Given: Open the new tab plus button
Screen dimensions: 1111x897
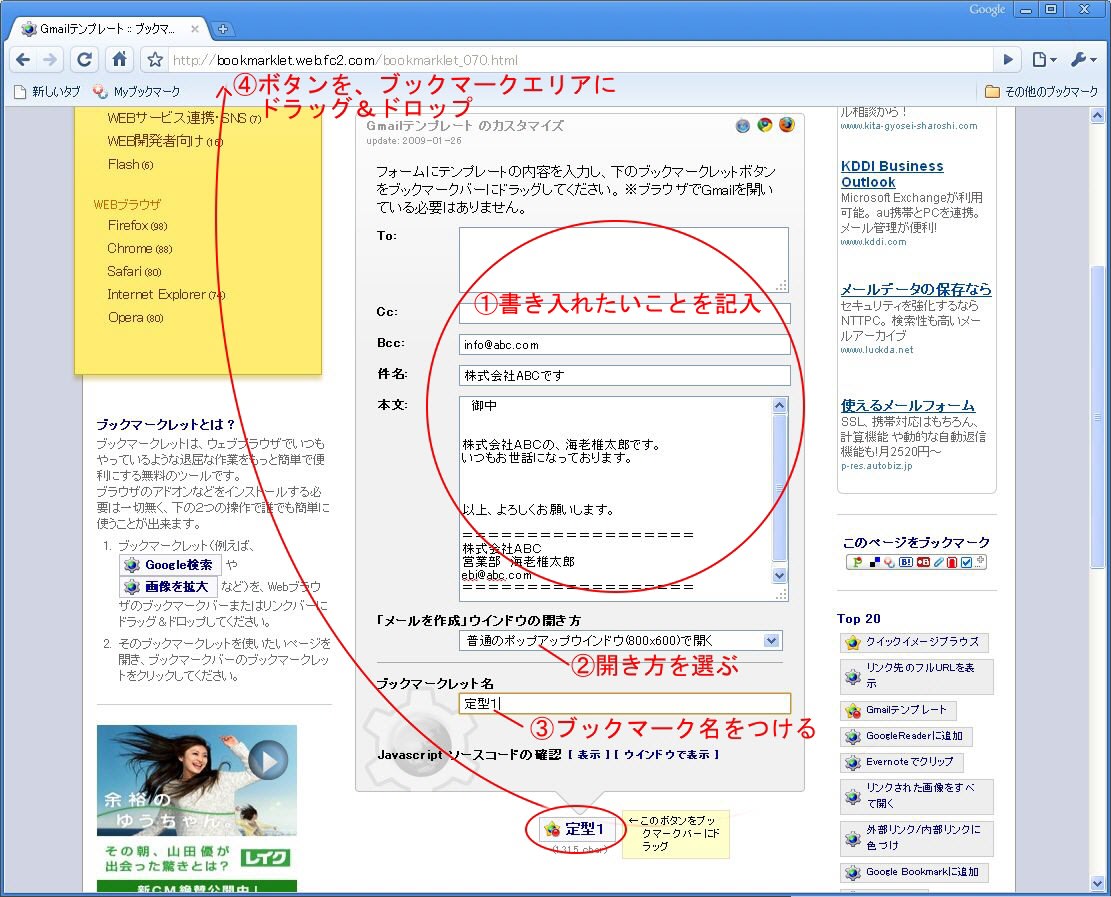Looking at the screenshot, I should coord(223,29).
